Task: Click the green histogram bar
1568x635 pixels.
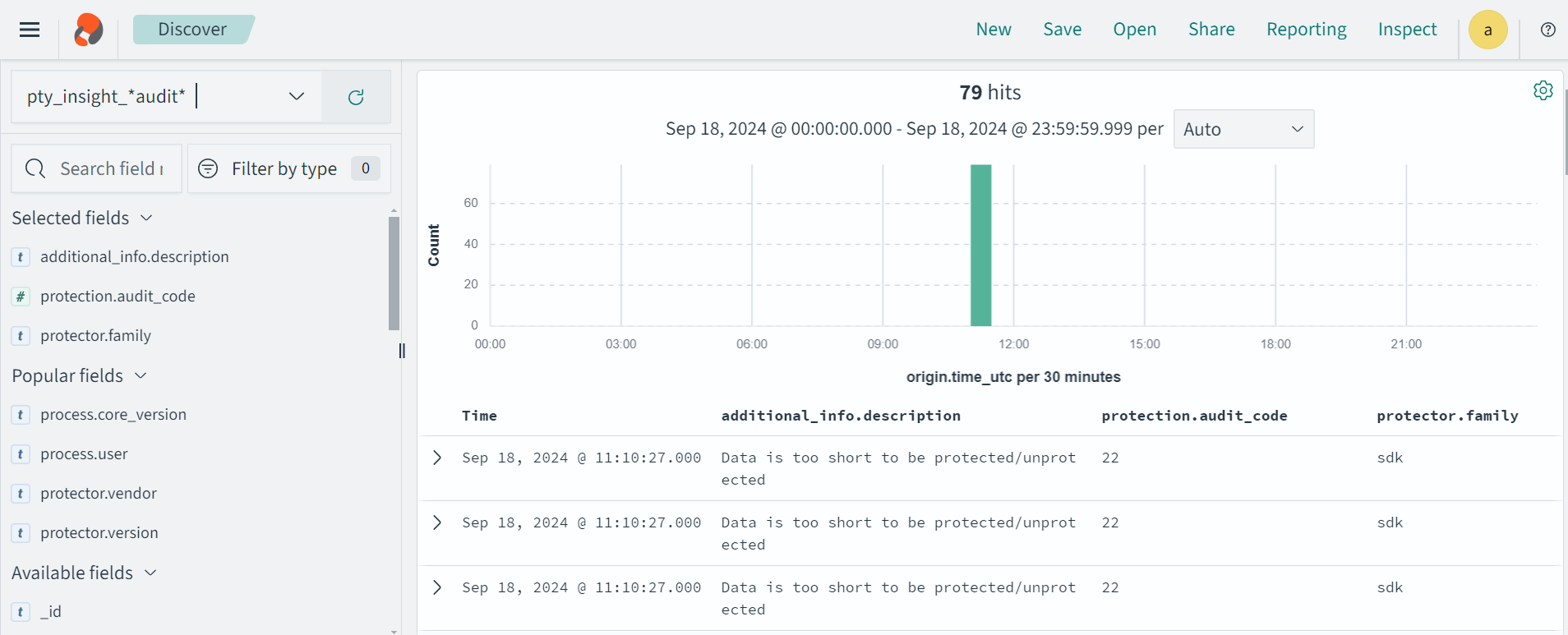Action: click(x=980, y=245)
